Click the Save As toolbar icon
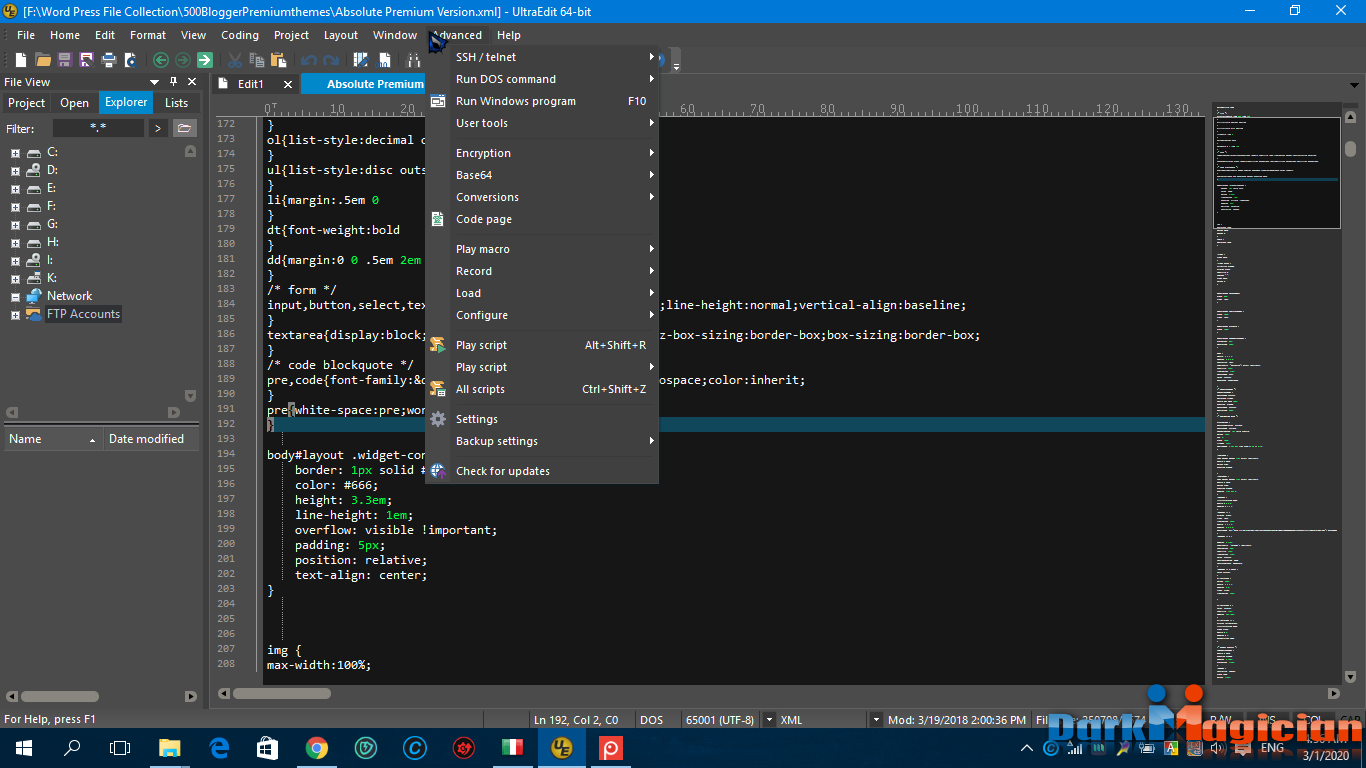Image resolution: width=1366 pixels, height=768 pixels. 87,60
